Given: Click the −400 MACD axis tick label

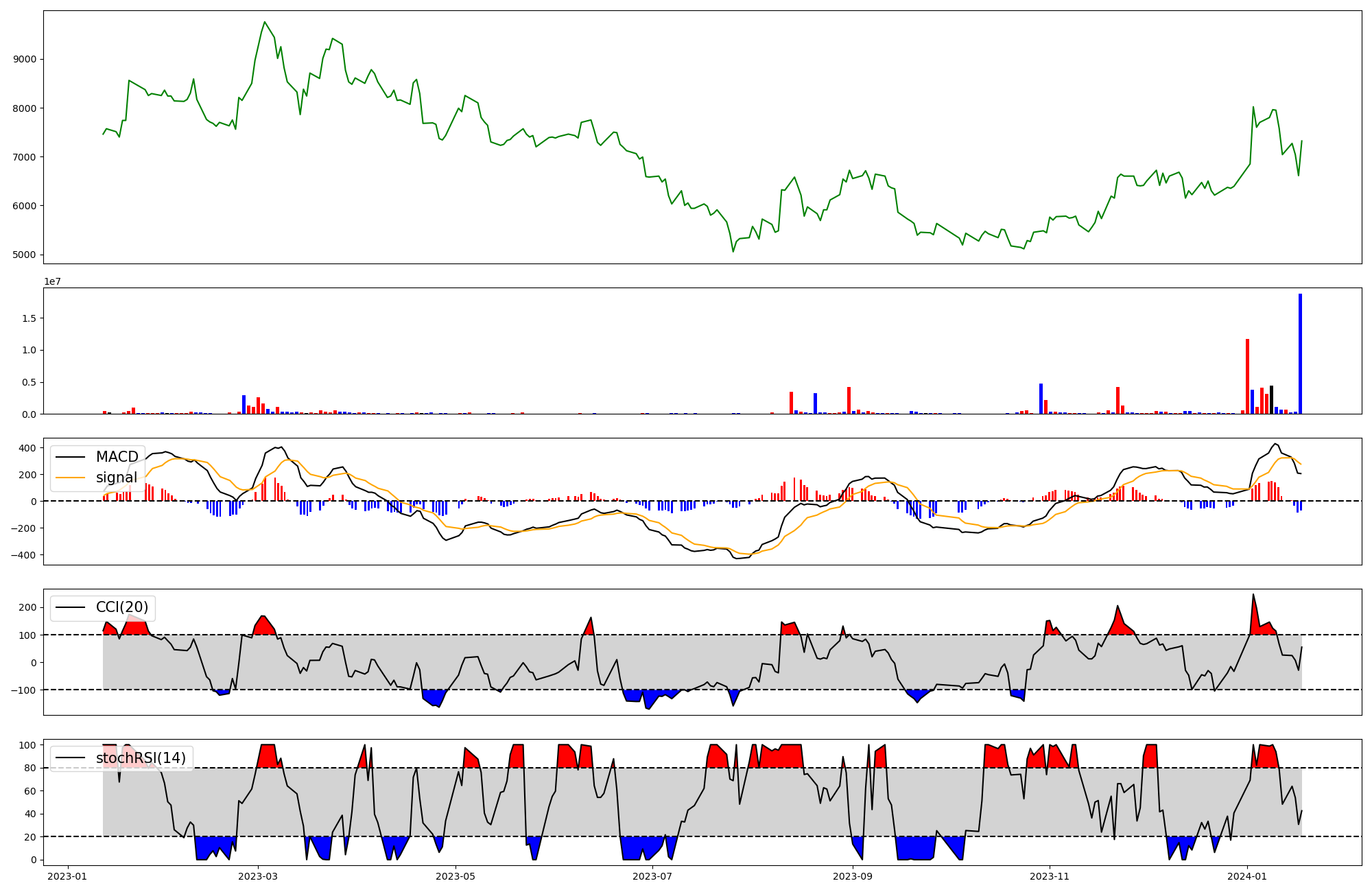Looking at the screenshot, I should pos(23,555).
